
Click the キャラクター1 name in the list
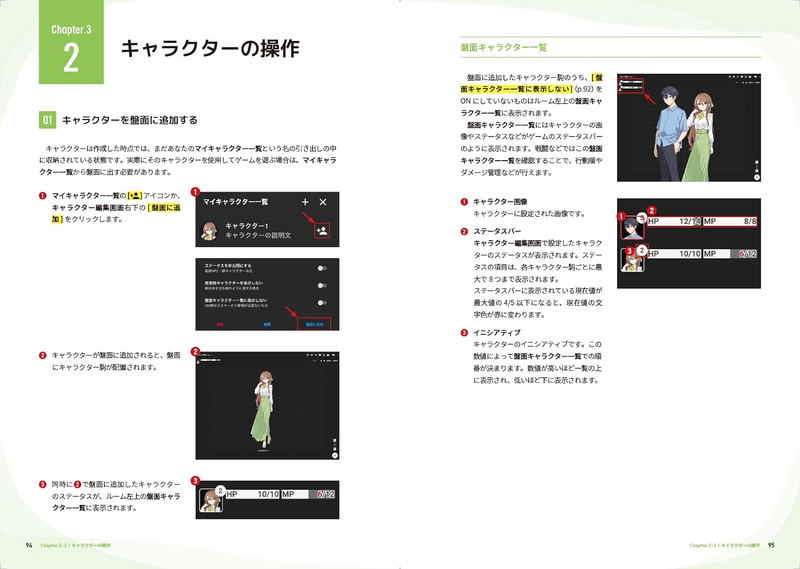coord(246,226)
